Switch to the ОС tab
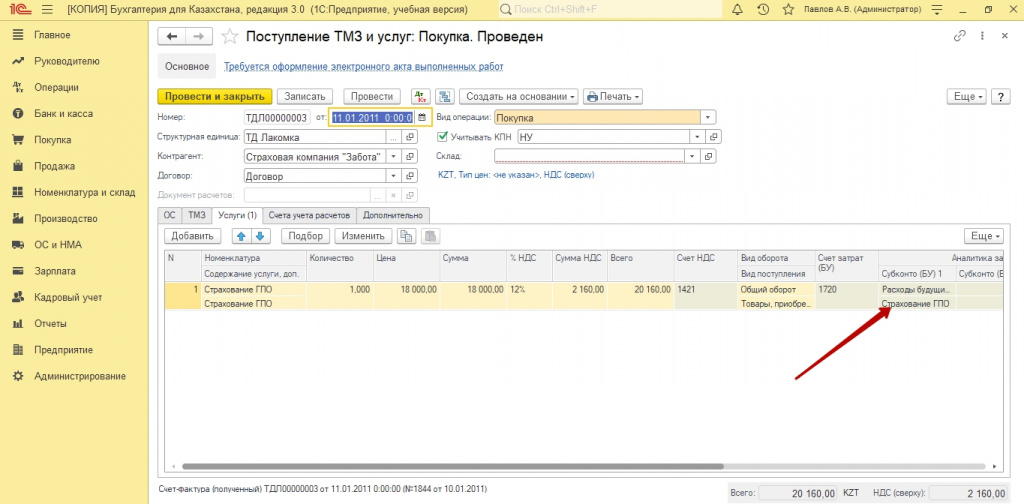This screenshot has width=1024, height=504. coord(170,215)
